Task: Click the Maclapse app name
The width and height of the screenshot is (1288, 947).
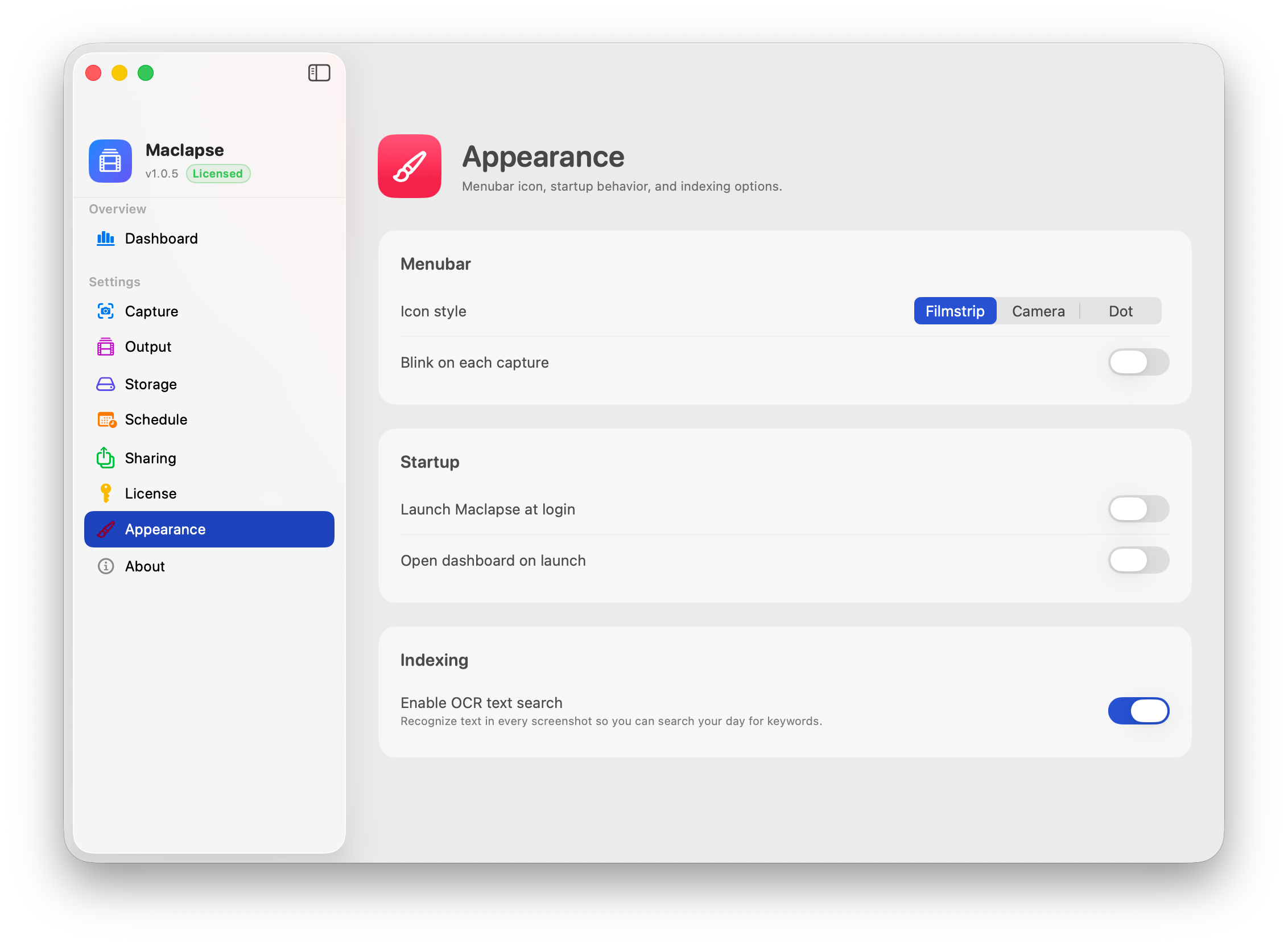Action: coord(184,150)
